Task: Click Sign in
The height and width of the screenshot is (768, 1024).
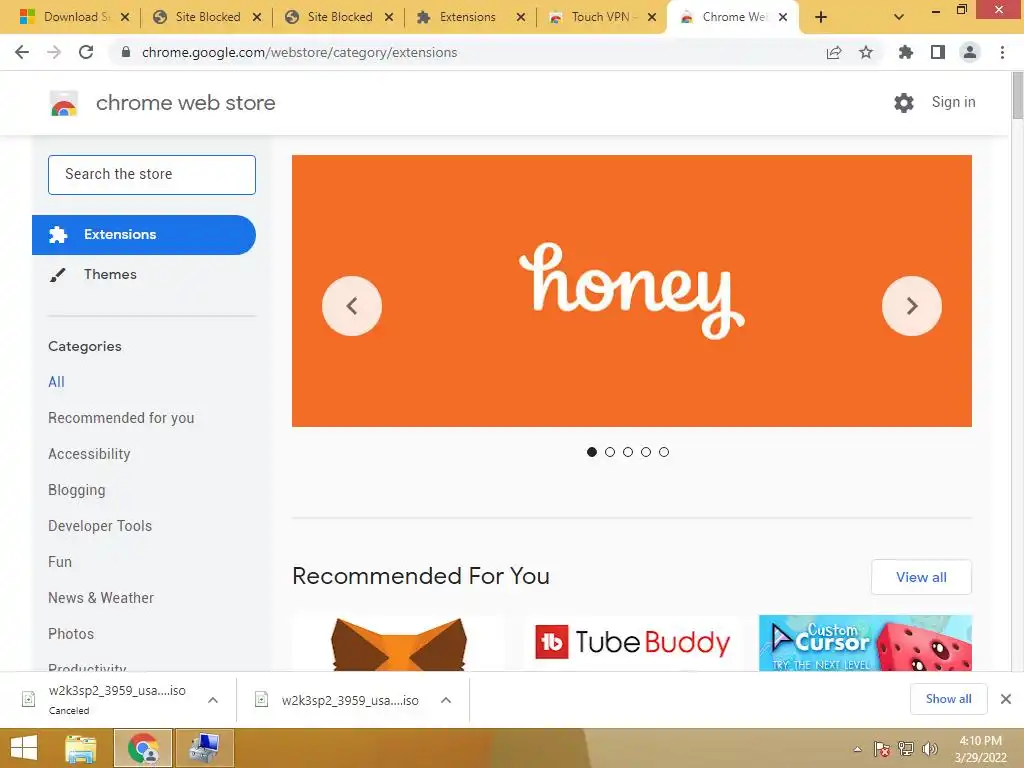Action: [x=953, y=103]
